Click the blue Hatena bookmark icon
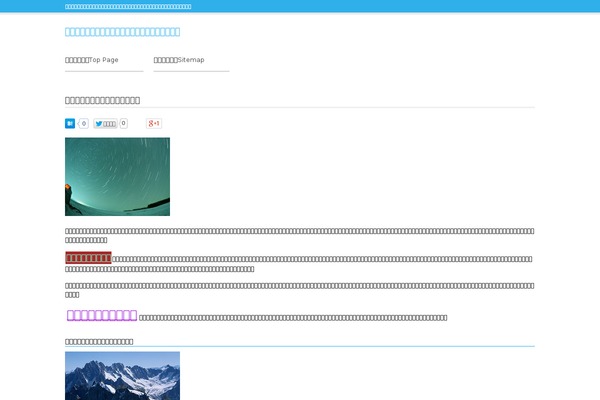This screenshot has height=400, width=600. (x=70, y=123)
